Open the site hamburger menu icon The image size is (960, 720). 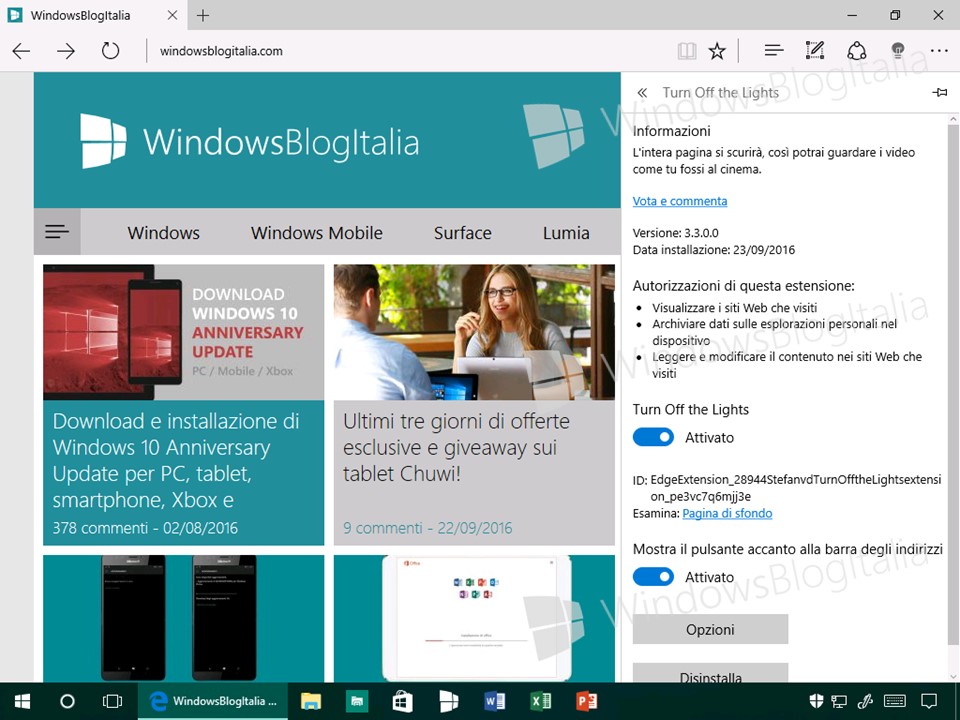pos(57,231)
